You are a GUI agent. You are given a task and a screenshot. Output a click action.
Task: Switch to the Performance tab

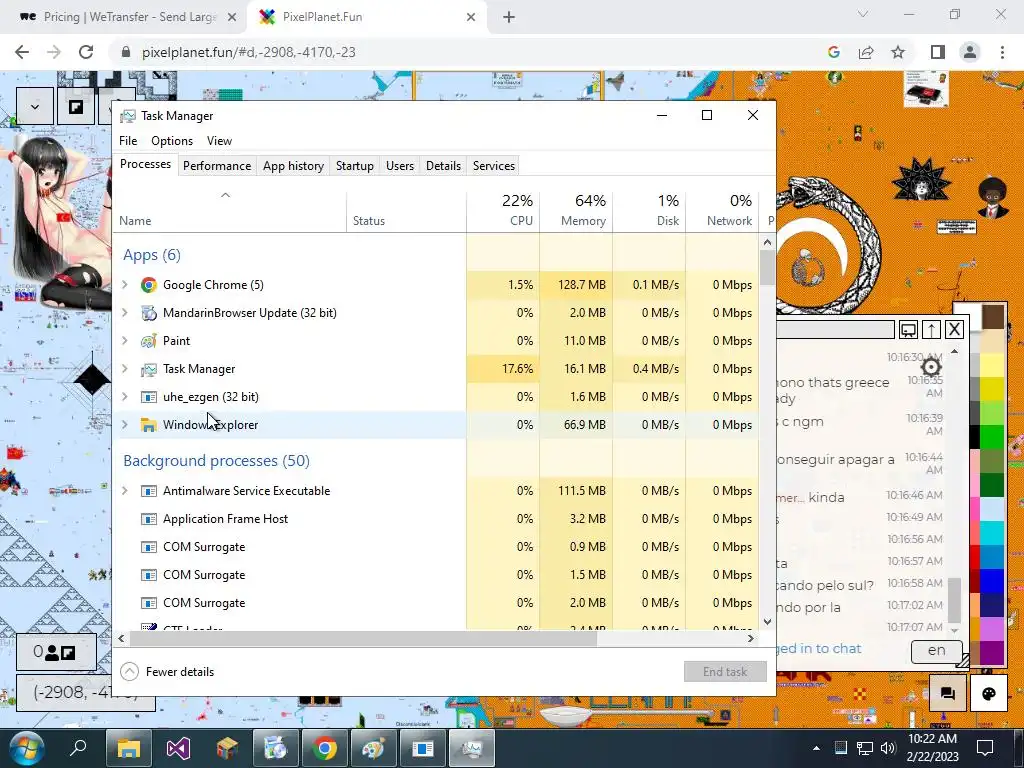pyautogui.click(x=217, y=166)
